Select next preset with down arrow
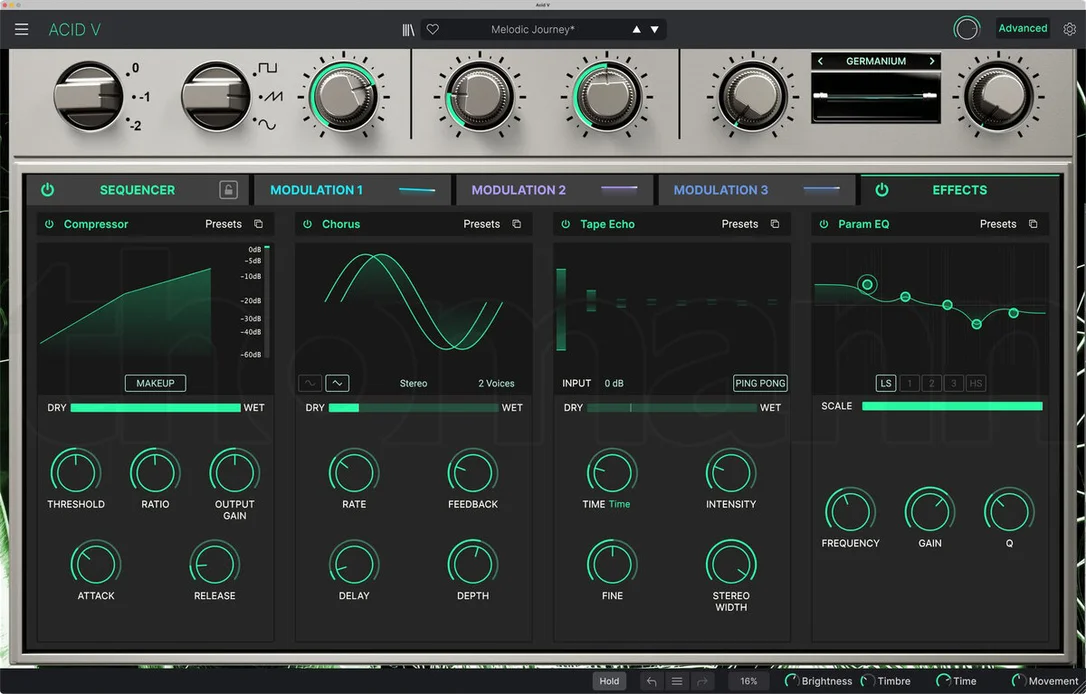 click(x=654, y=30)
